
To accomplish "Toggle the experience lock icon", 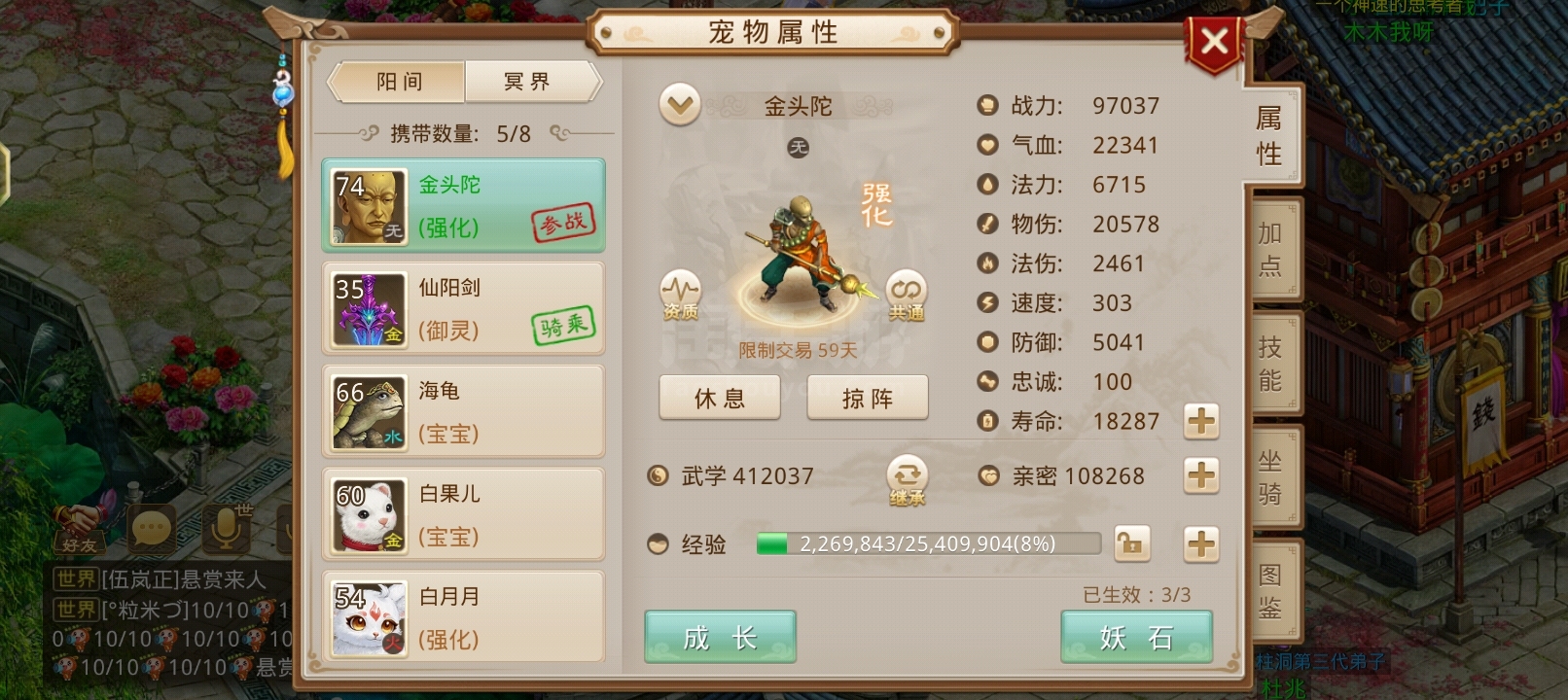I will coord(1130,543).
